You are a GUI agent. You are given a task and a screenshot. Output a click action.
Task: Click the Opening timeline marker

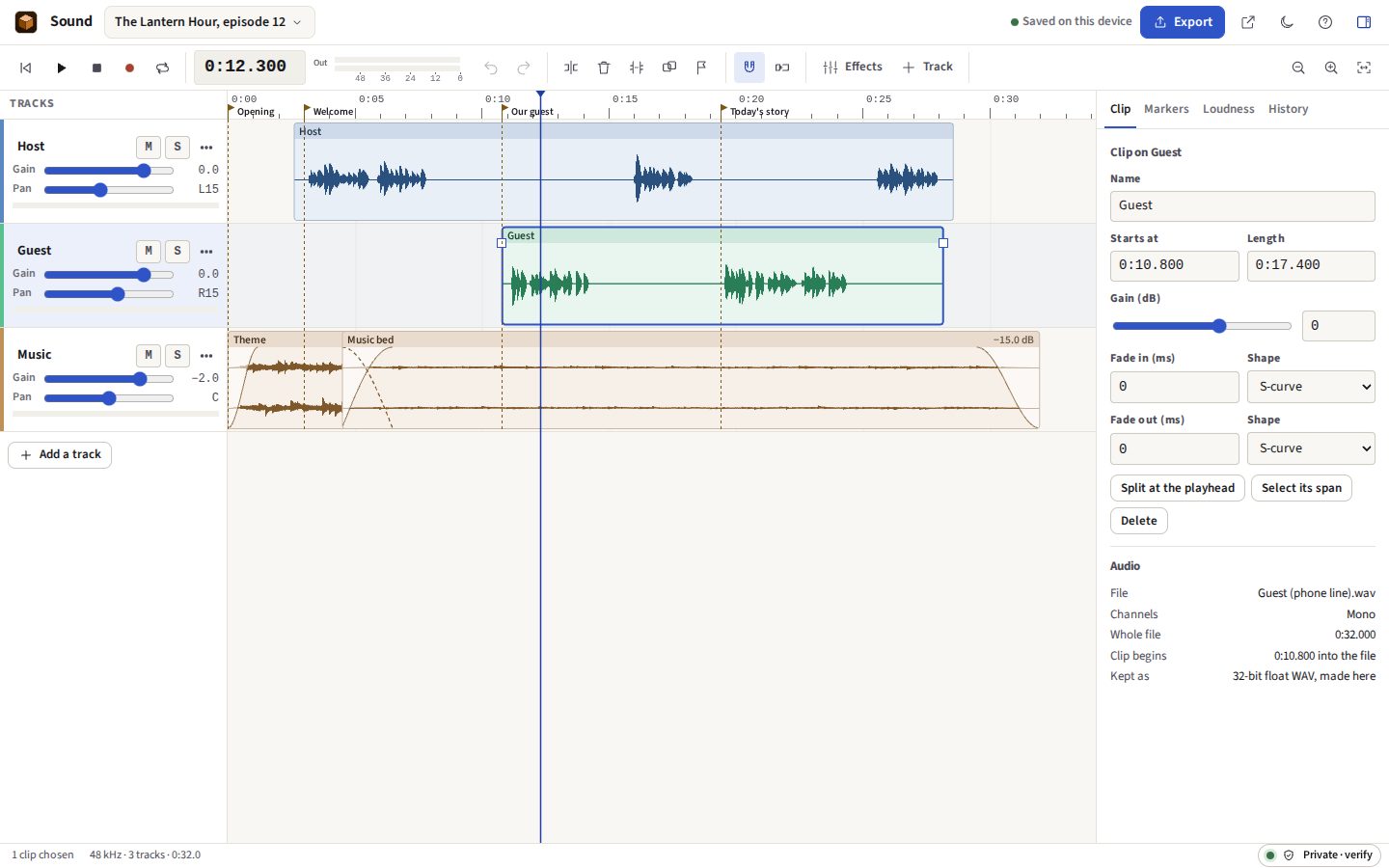click(x=253, y=111)
